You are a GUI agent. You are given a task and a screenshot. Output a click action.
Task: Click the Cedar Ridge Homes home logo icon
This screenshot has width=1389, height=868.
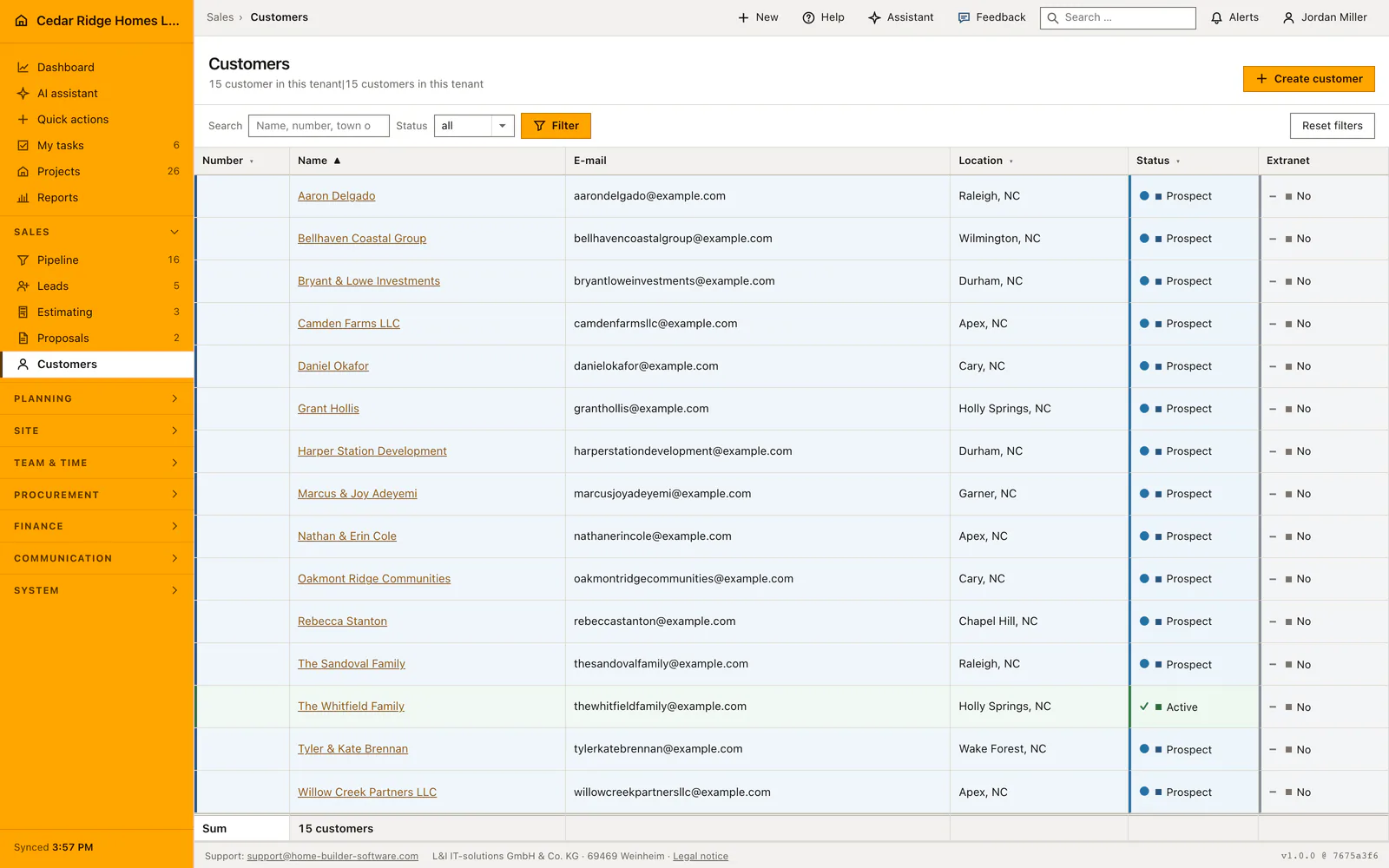click(x=22, y=21)
